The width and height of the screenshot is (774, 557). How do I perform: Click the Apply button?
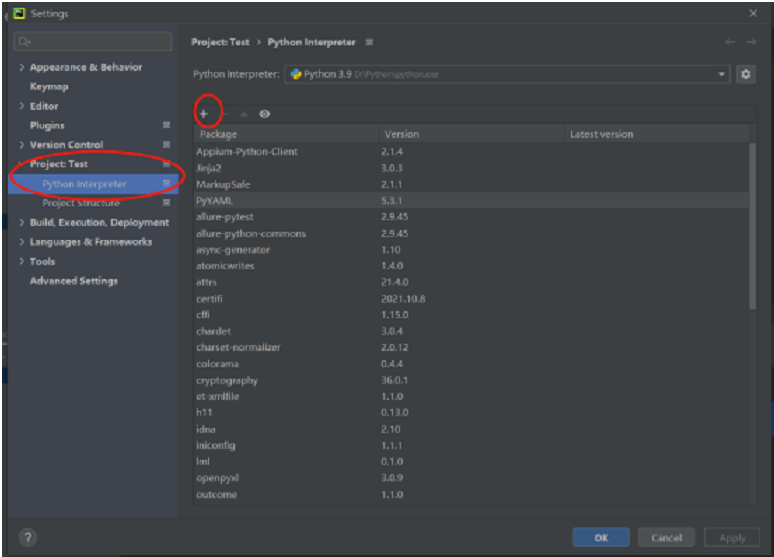tap(732, 537)
